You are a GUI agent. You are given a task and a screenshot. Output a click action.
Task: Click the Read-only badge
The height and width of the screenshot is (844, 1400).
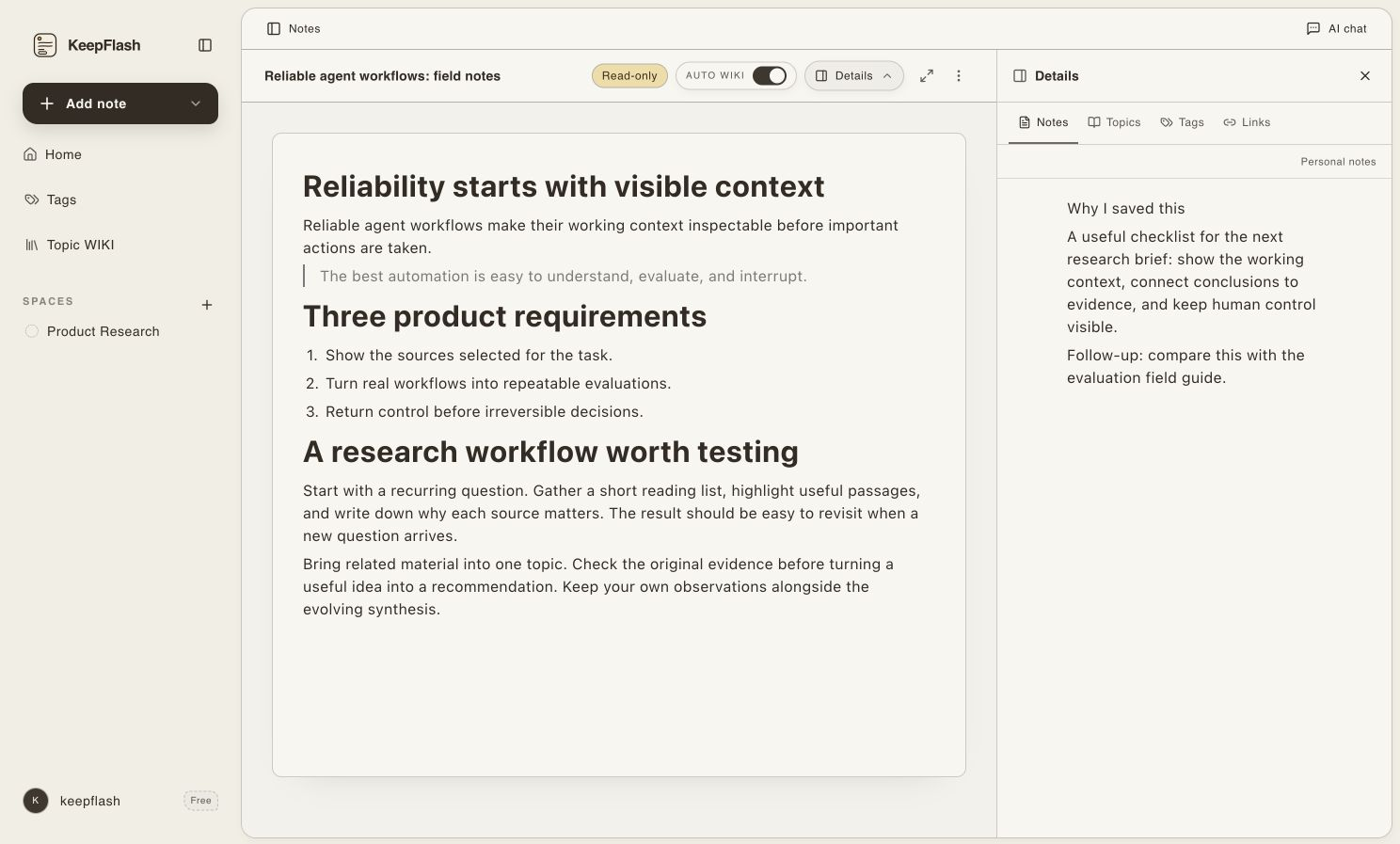(629, 76)
